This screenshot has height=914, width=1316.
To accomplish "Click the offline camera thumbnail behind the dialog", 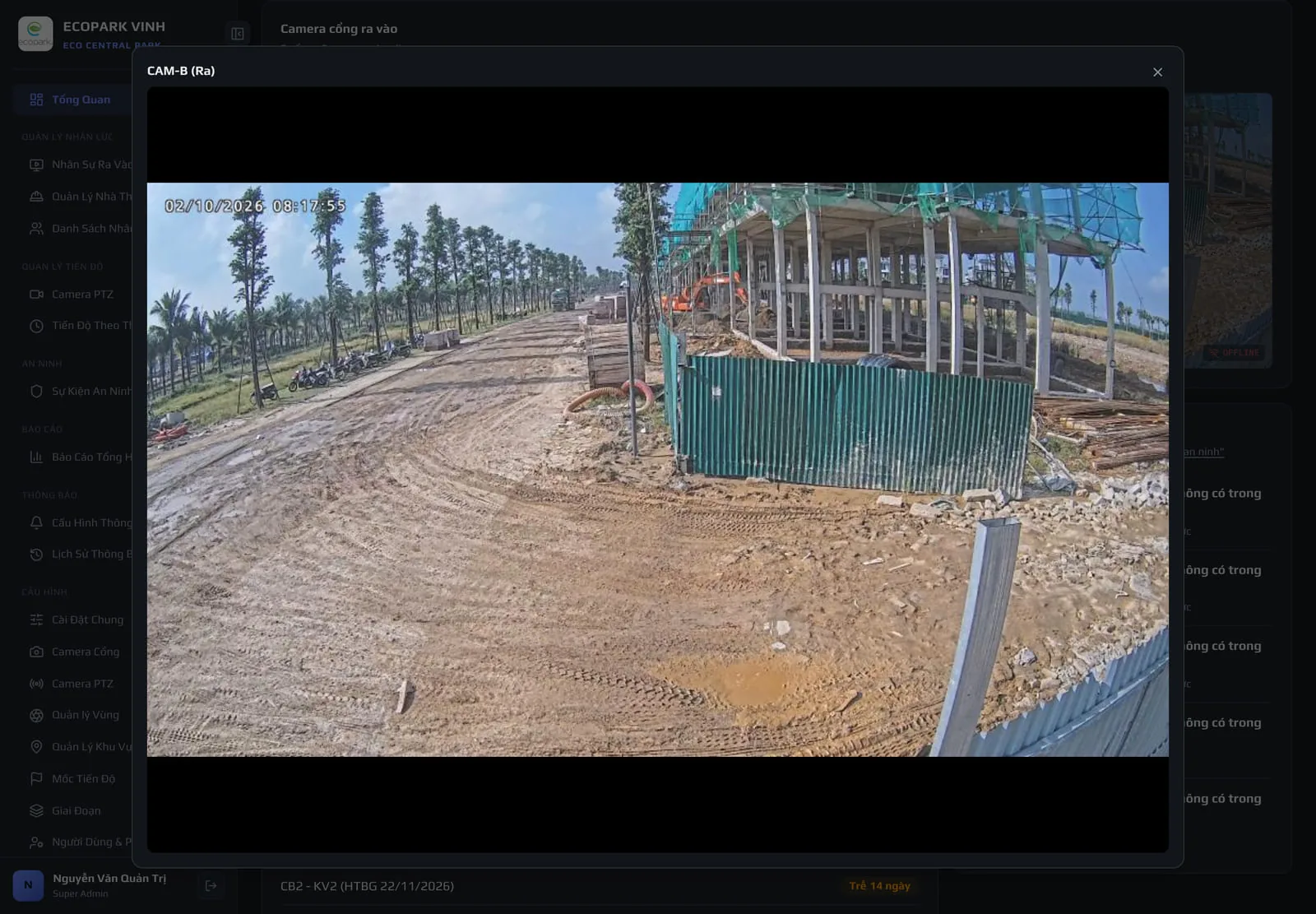I will 1229,230.
